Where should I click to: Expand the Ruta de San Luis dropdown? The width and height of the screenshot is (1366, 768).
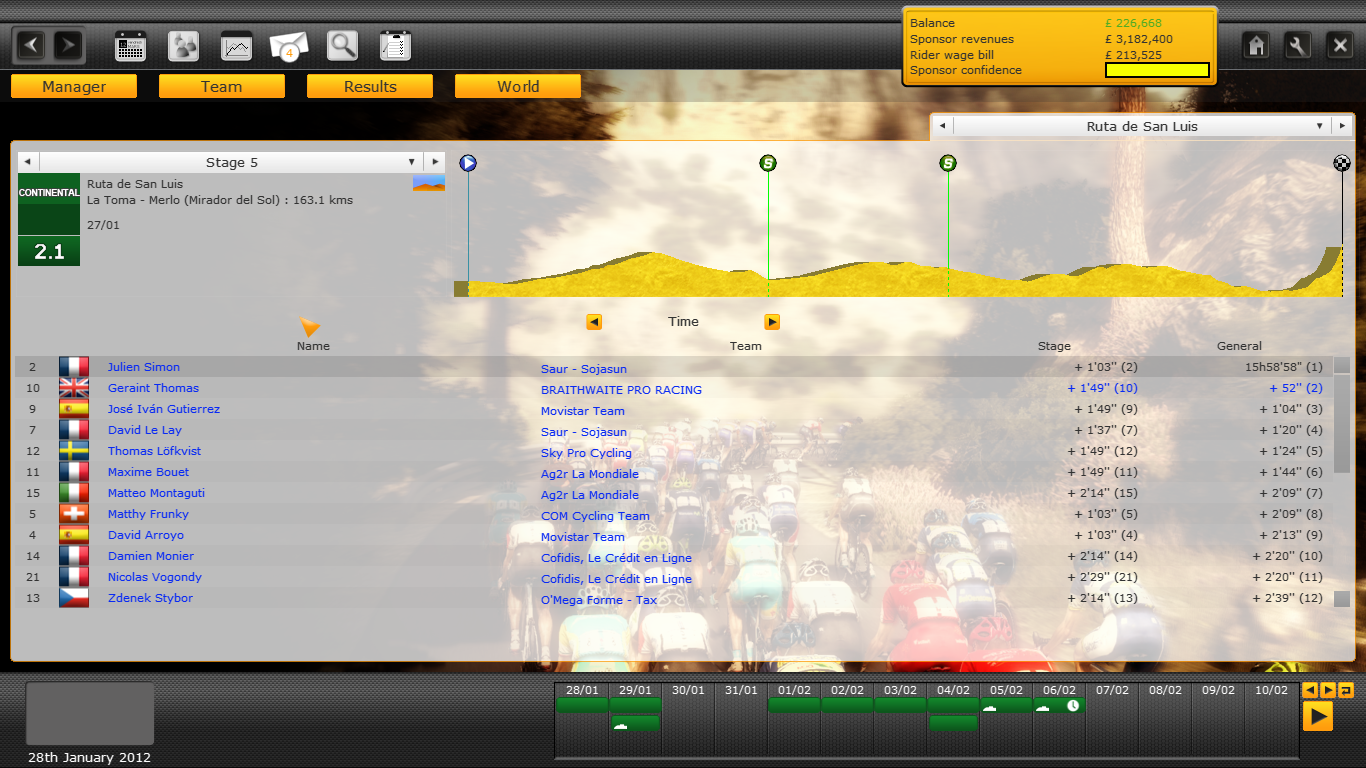click(x=1320, y=126)
